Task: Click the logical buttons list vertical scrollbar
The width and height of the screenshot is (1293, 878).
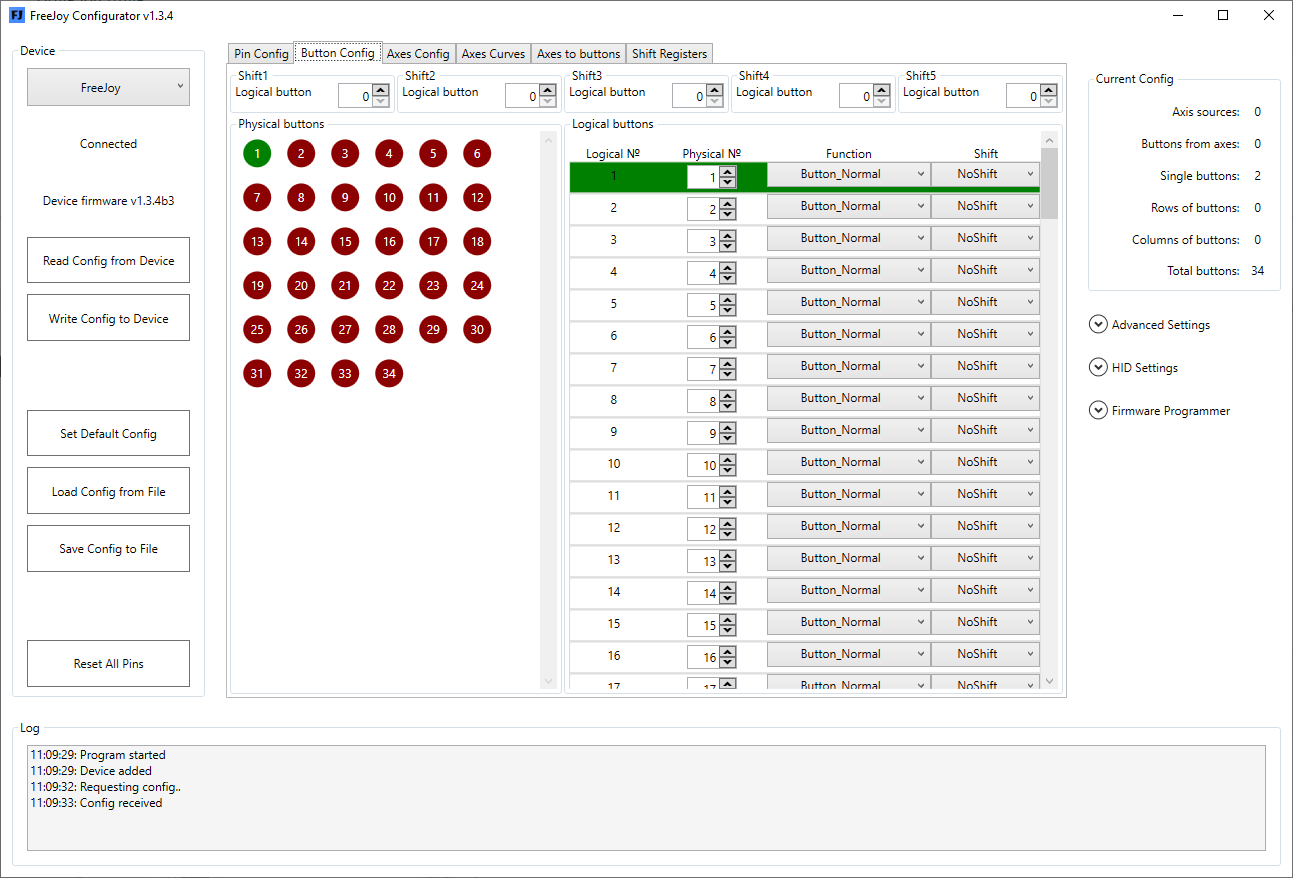Action: click(1049, 410)
